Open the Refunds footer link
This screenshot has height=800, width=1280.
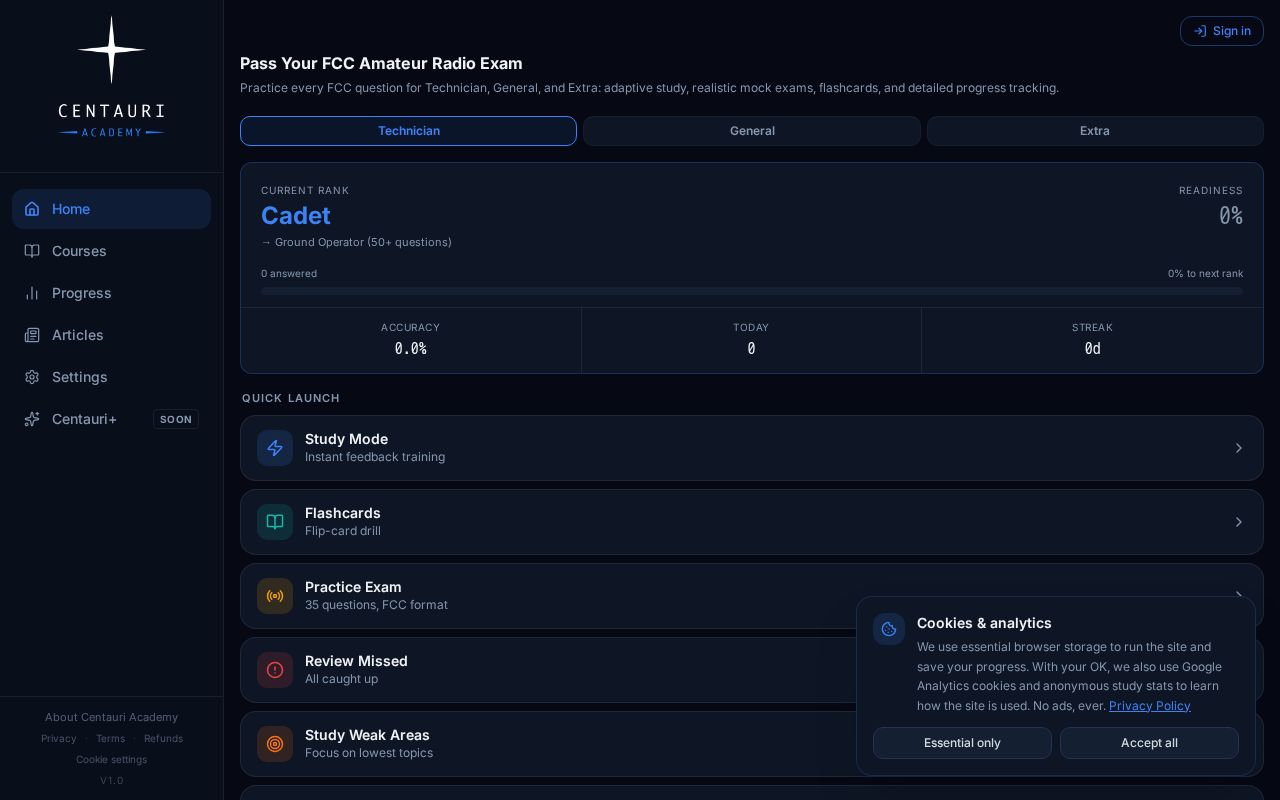tap(163, 738)
